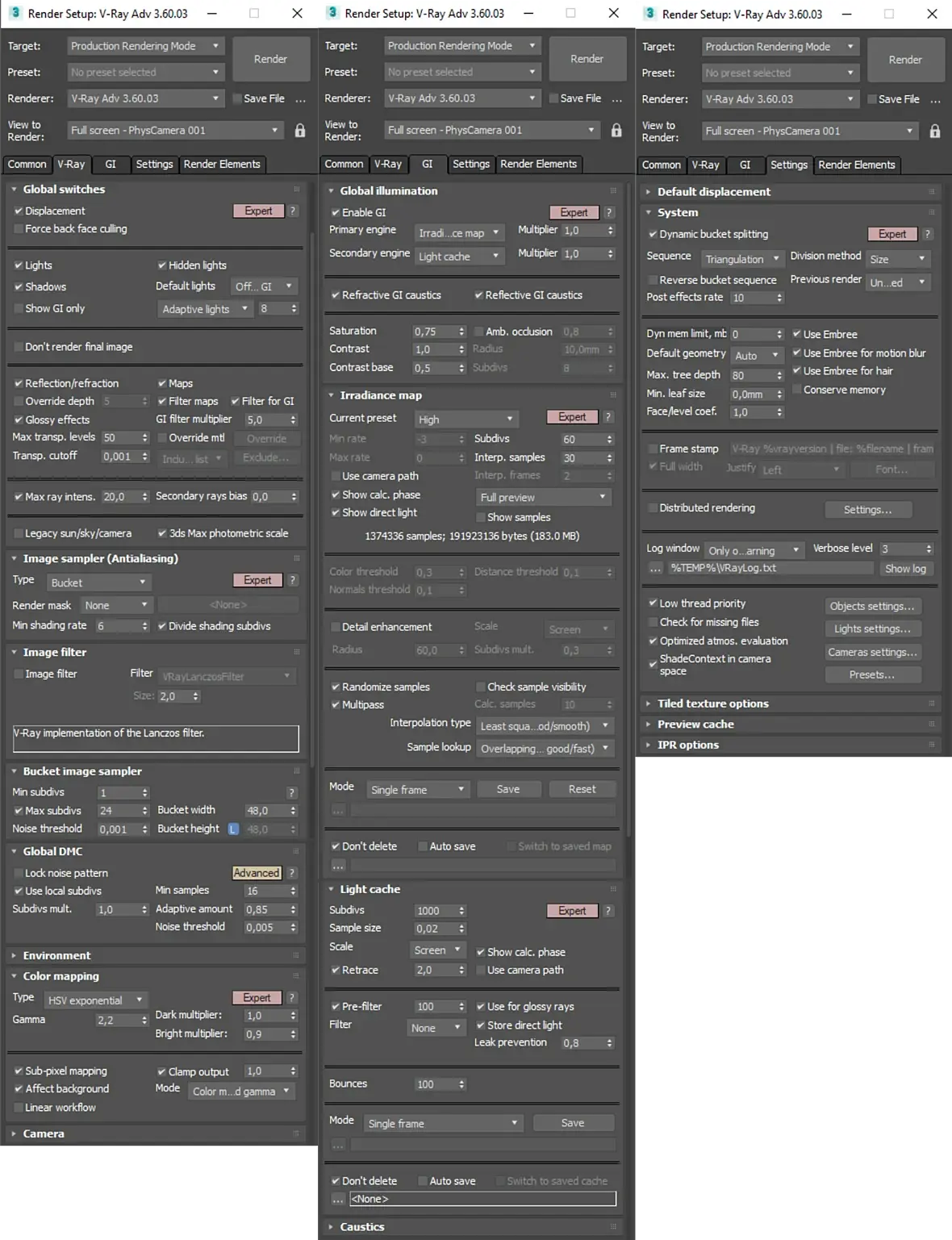The image size is (952, 1240).
Task: Enable Force back face culling
Action: point(18,229)
